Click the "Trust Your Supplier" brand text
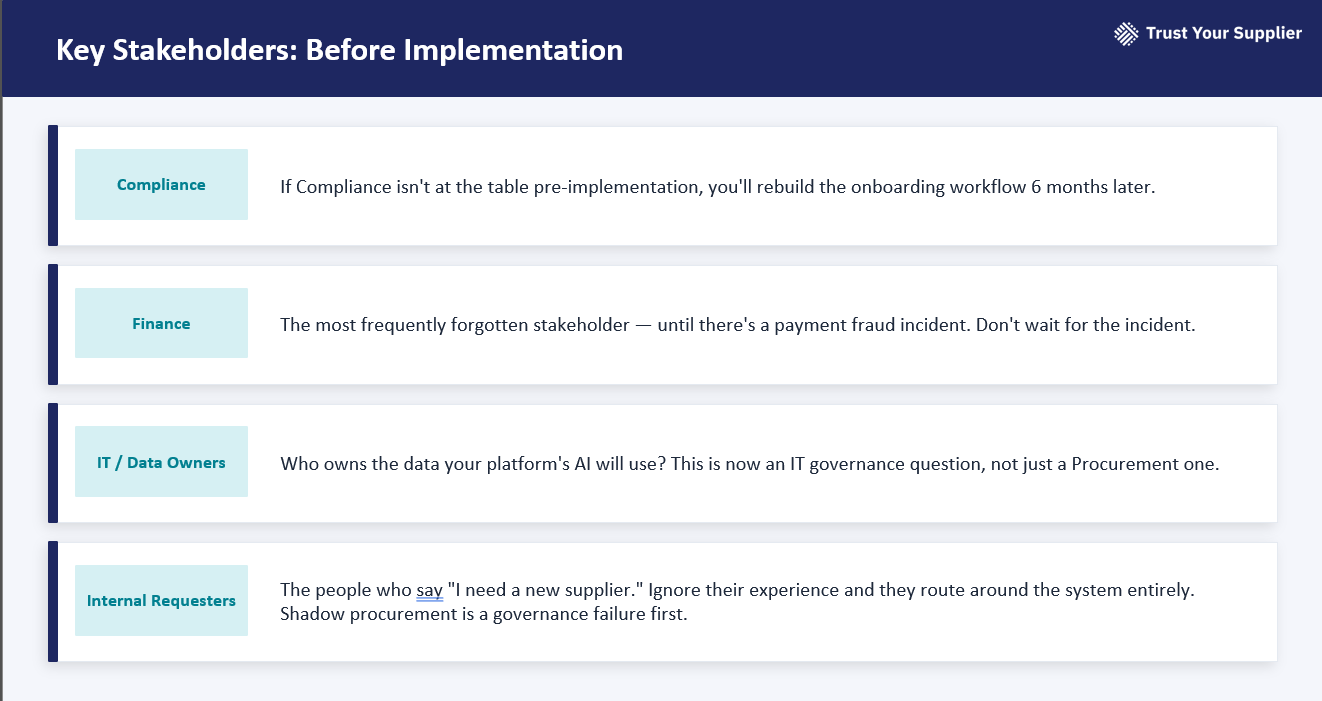Image resolution: width=1322 pixels, height=701 pixels. pyautogui.click(x=1223, y=34)
